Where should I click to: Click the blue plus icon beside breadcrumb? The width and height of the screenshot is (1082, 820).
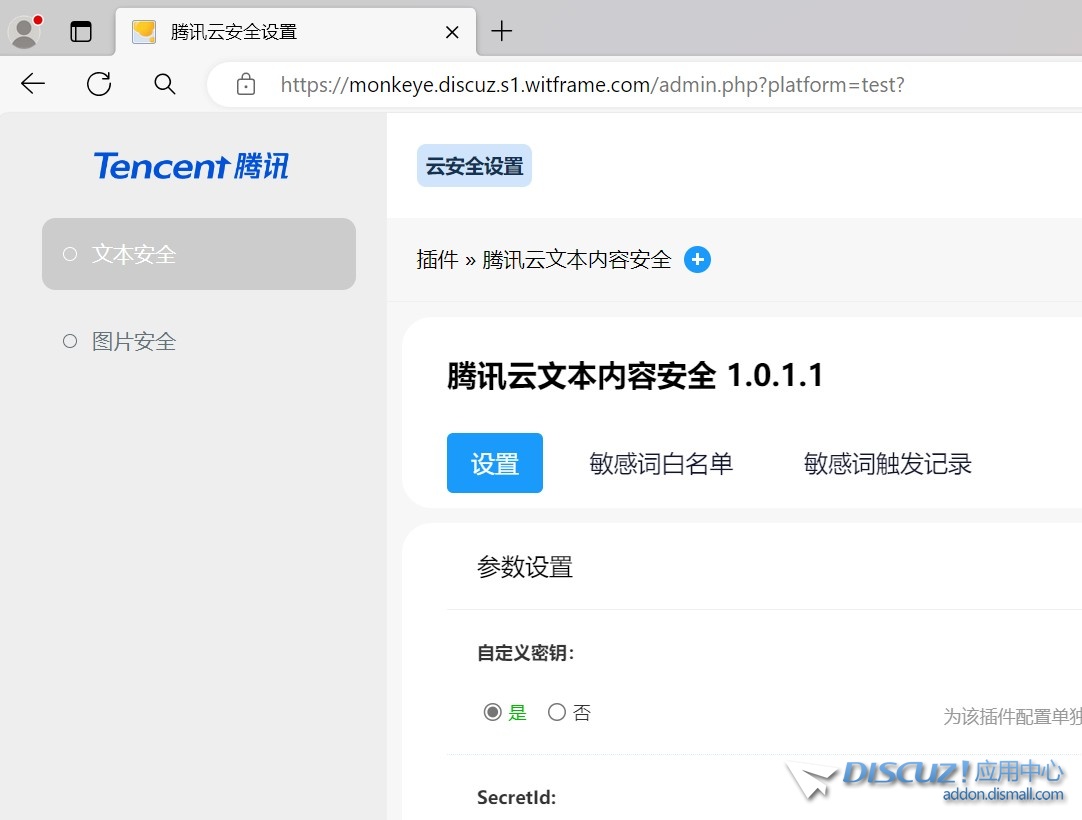click(x=698, y=260)
